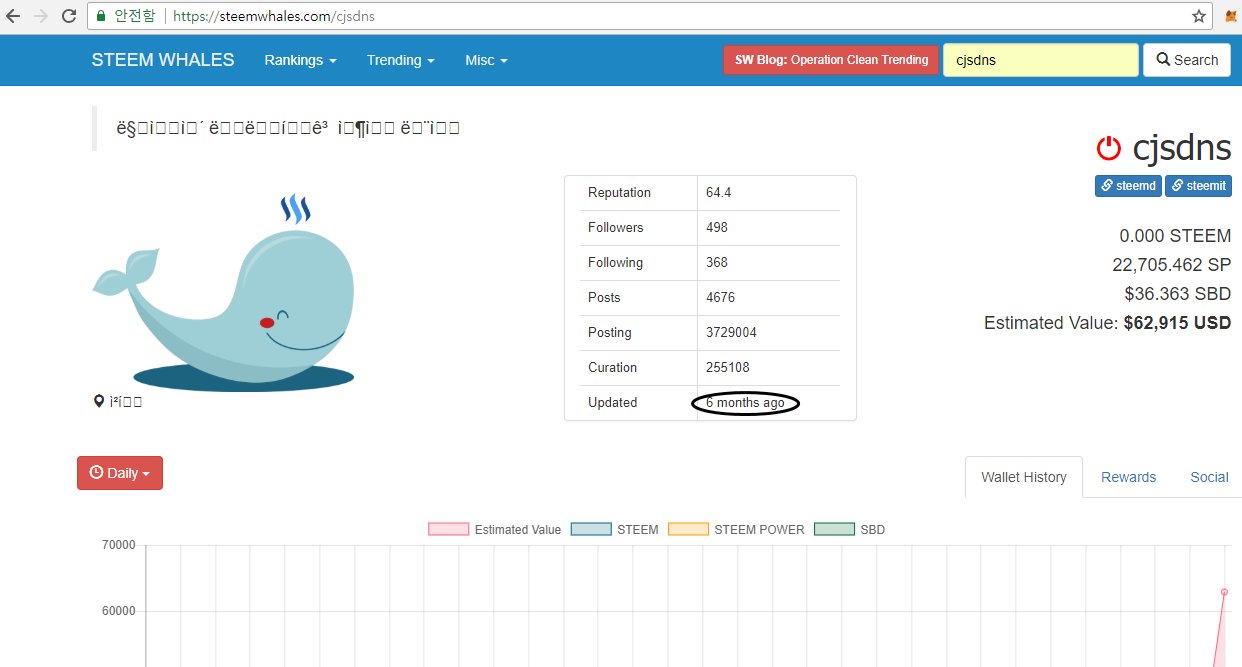
Task: Click the Followers count 498
Action: pos(717,228)
